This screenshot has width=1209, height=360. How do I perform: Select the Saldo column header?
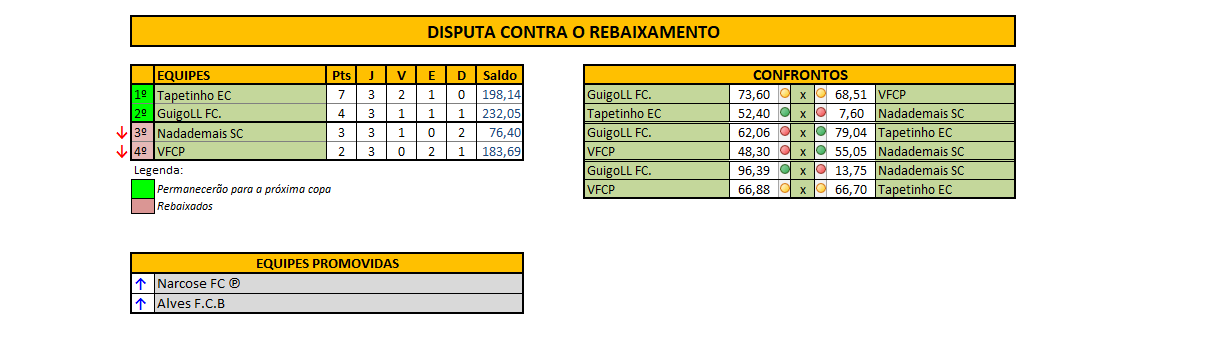499,75
